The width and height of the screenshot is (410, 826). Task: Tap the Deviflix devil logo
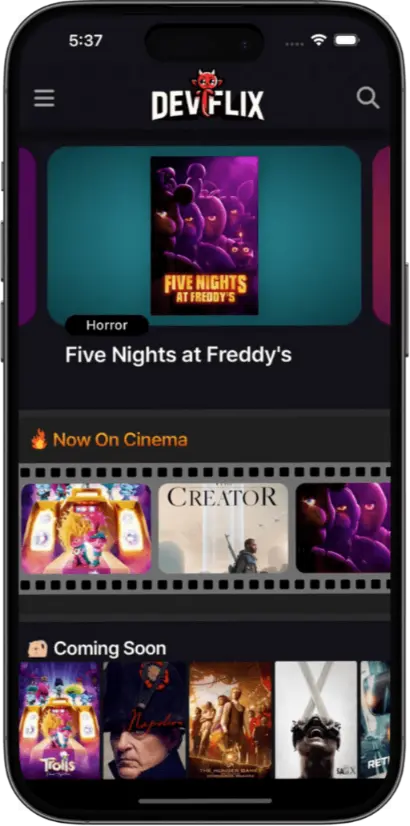click(208, 95)
